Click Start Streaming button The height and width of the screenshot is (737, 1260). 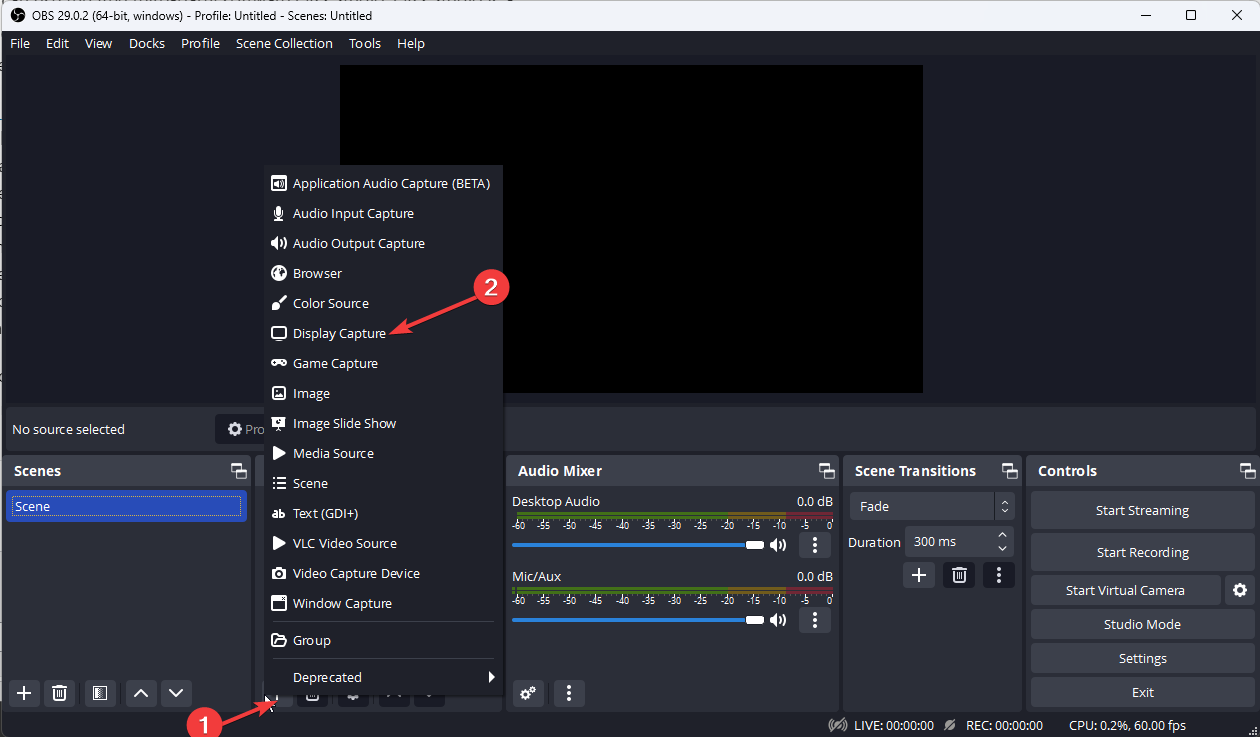coord(1142,510)
